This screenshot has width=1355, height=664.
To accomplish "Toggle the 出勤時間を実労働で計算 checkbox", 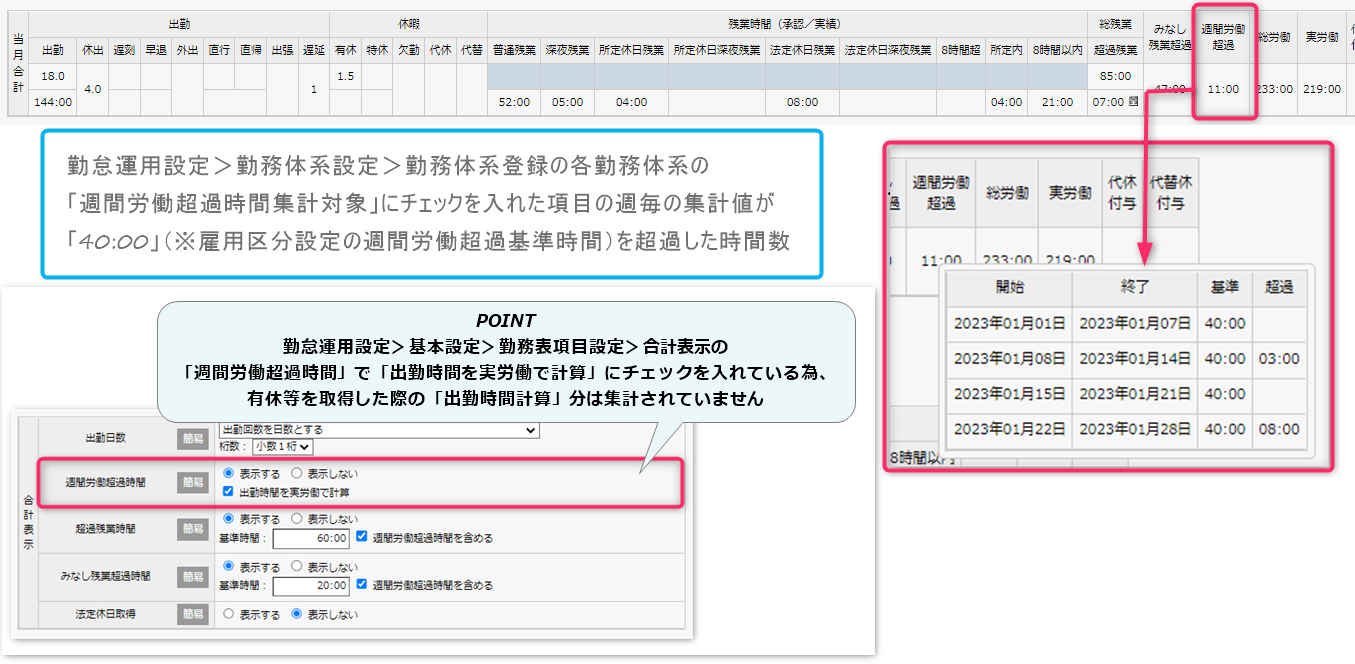I will point(229,492).
